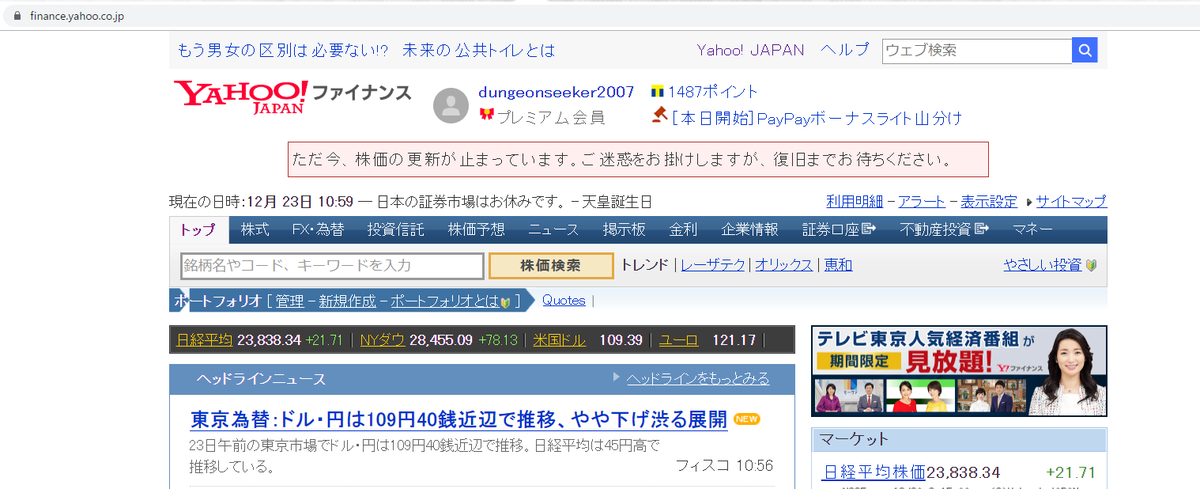This screenshot has height=489, width=1200.
Task: Select the 企業情報 tab
Action: tap(750, 229)
